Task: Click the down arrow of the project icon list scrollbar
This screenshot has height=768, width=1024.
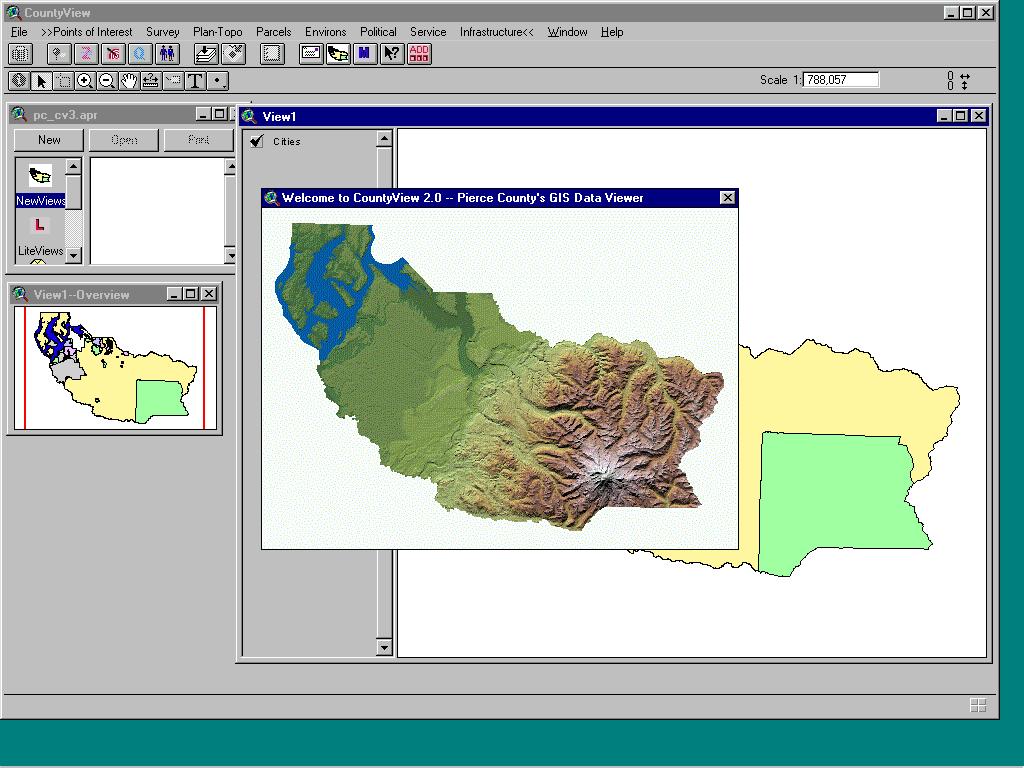Action: (73, 255)
